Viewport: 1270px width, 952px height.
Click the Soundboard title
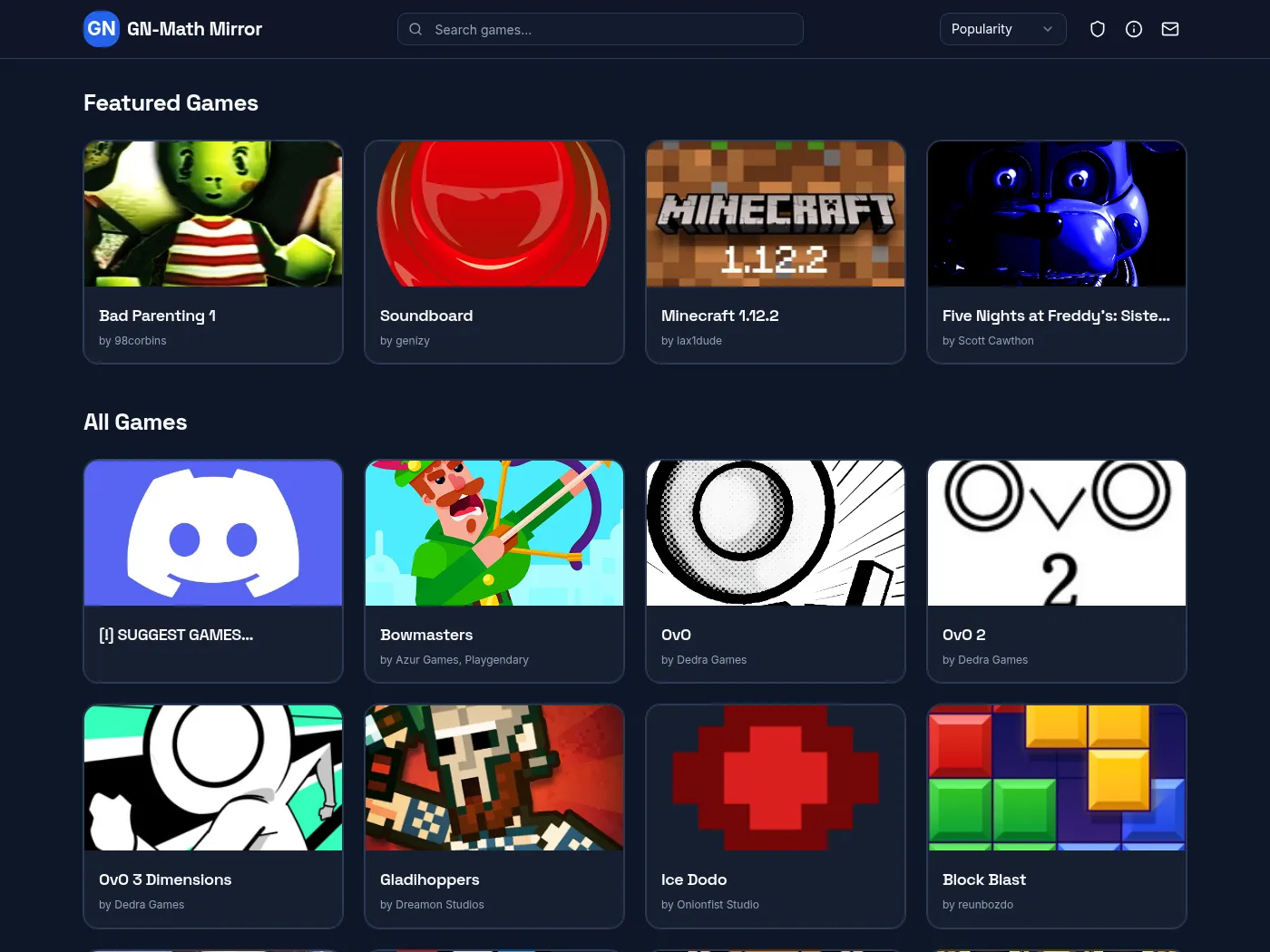tap(426, 316)
